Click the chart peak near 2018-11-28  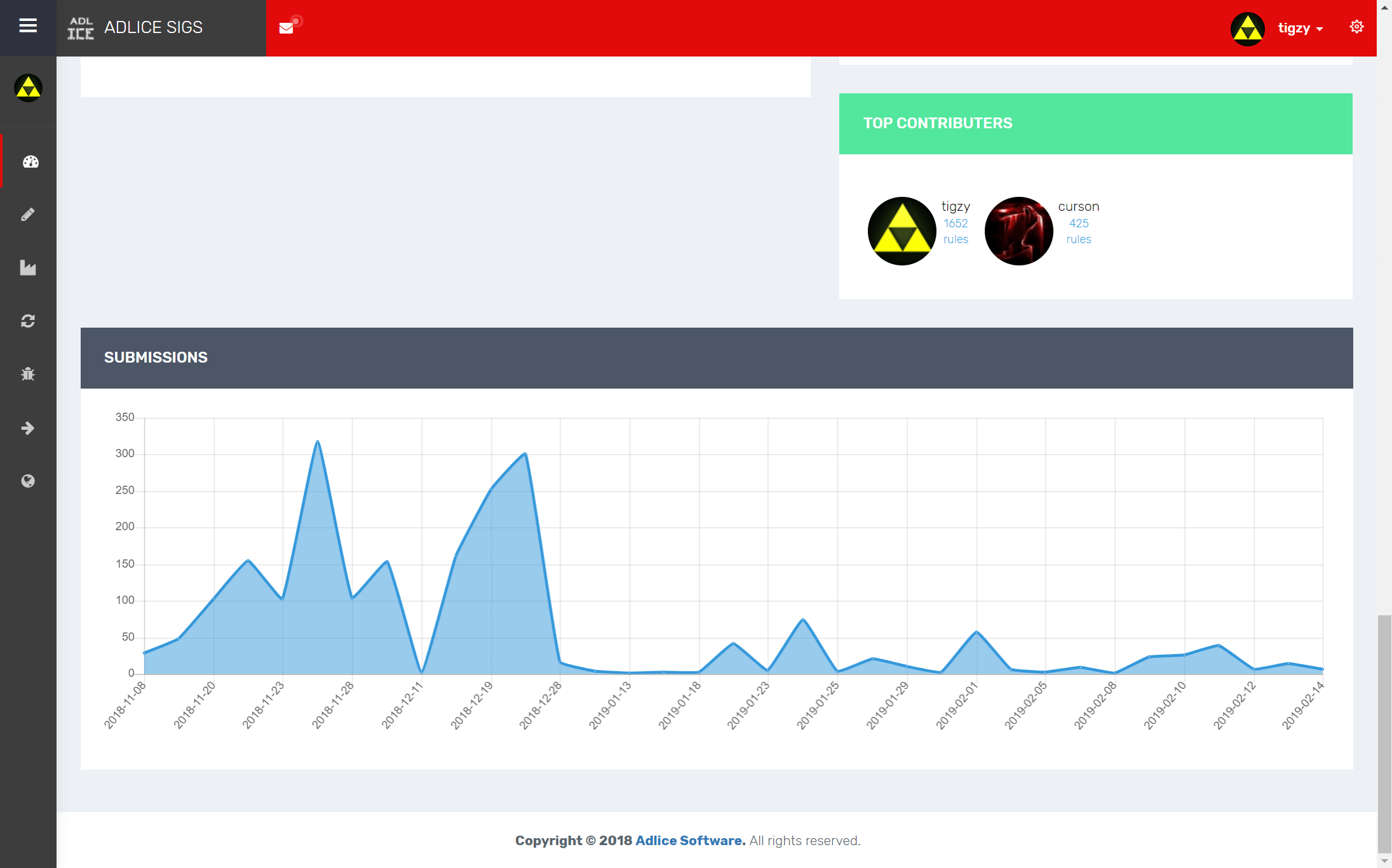318,442
